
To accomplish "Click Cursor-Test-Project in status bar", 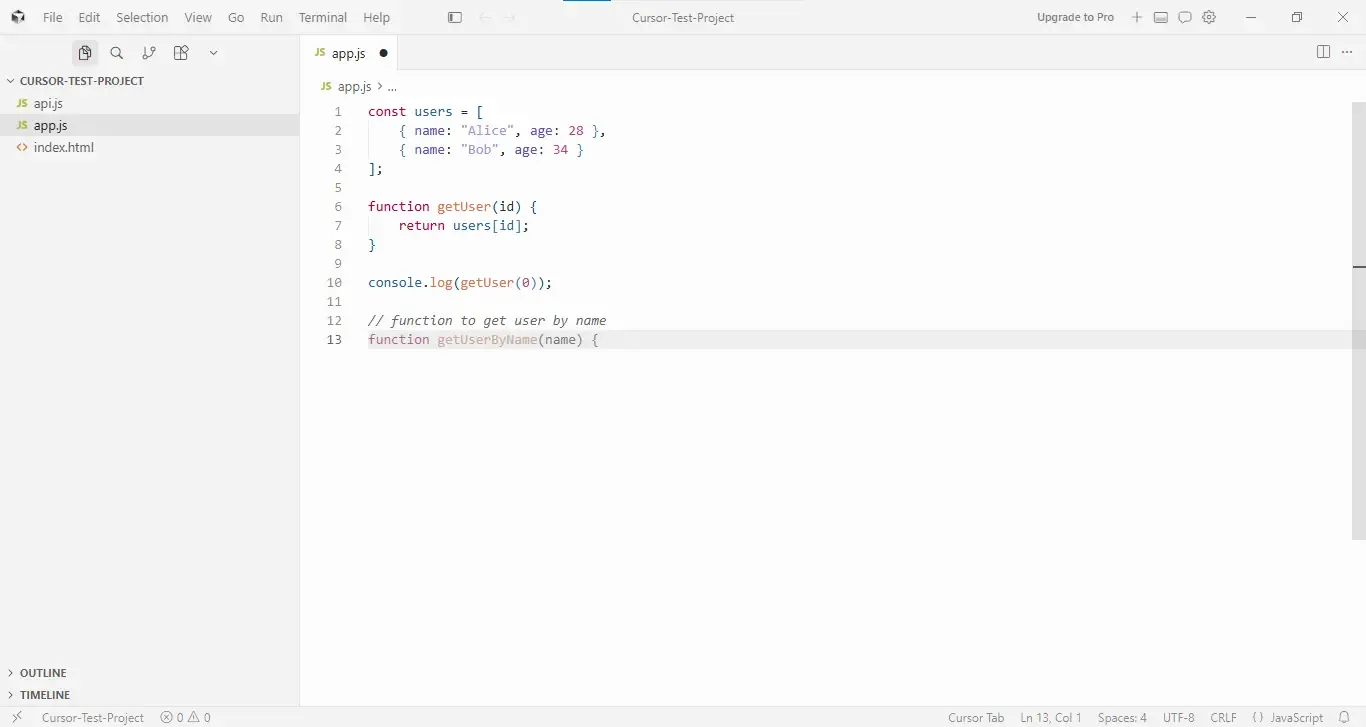I will (93, 717).
